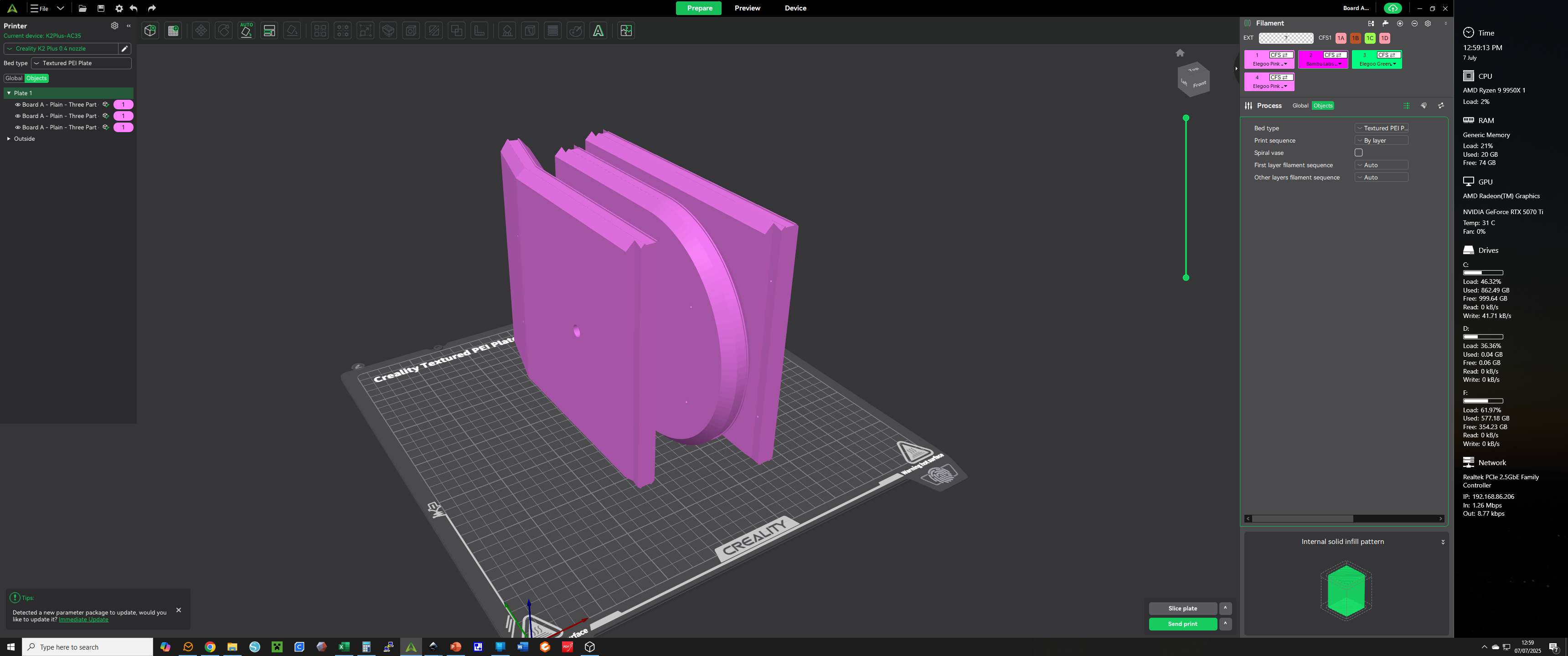Dismiss the Tips notification
The image size is (1568, 656).
tap(178, 610)
